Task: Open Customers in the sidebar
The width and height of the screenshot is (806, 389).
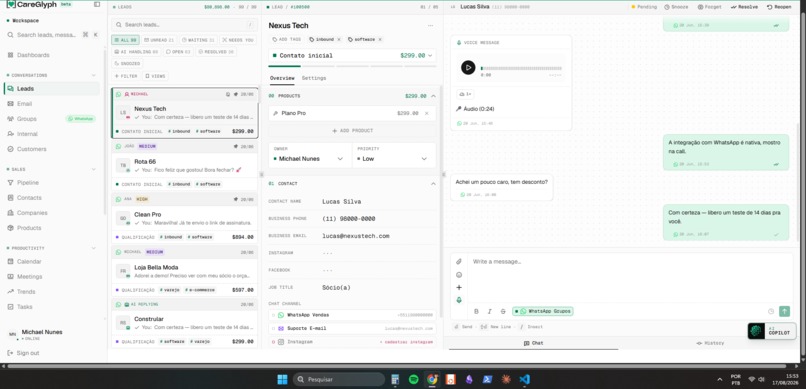Action: (31, 149)
